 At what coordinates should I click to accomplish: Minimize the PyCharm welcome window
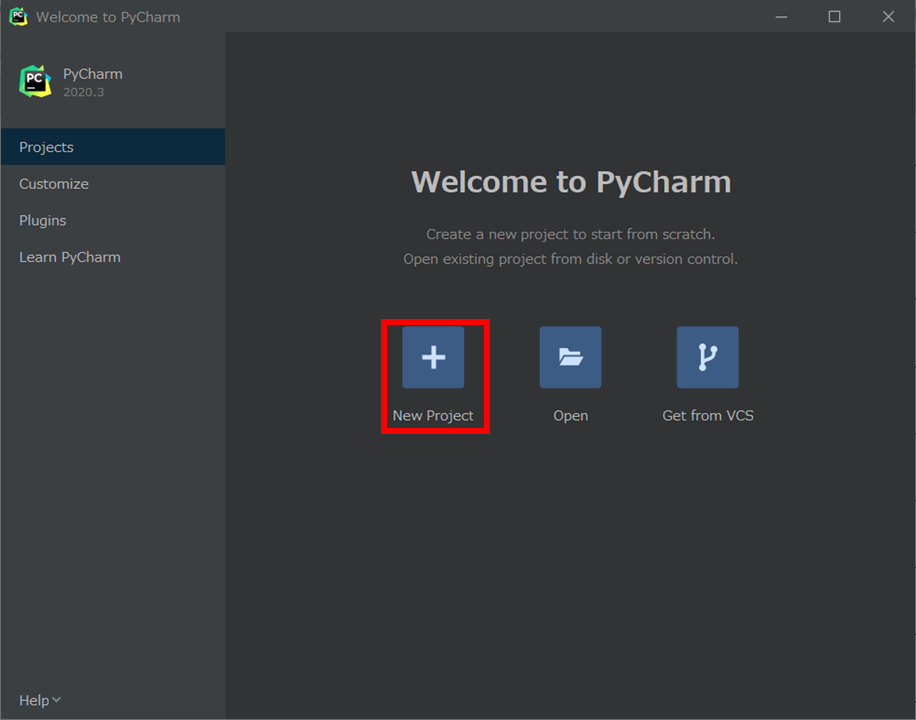point(780,16)
